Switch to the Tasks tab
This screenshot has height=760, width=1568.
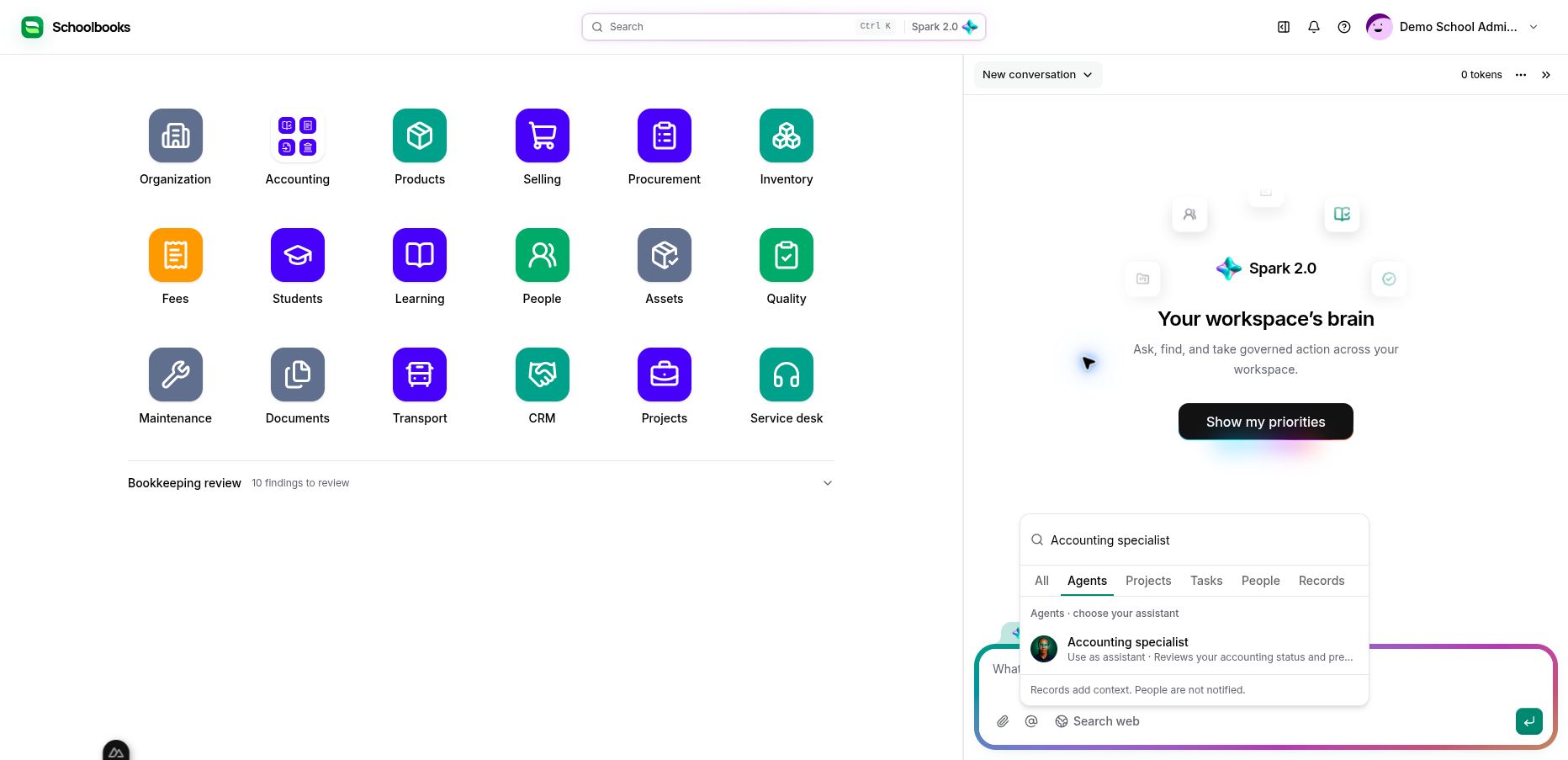click(x=1206, y=581)
